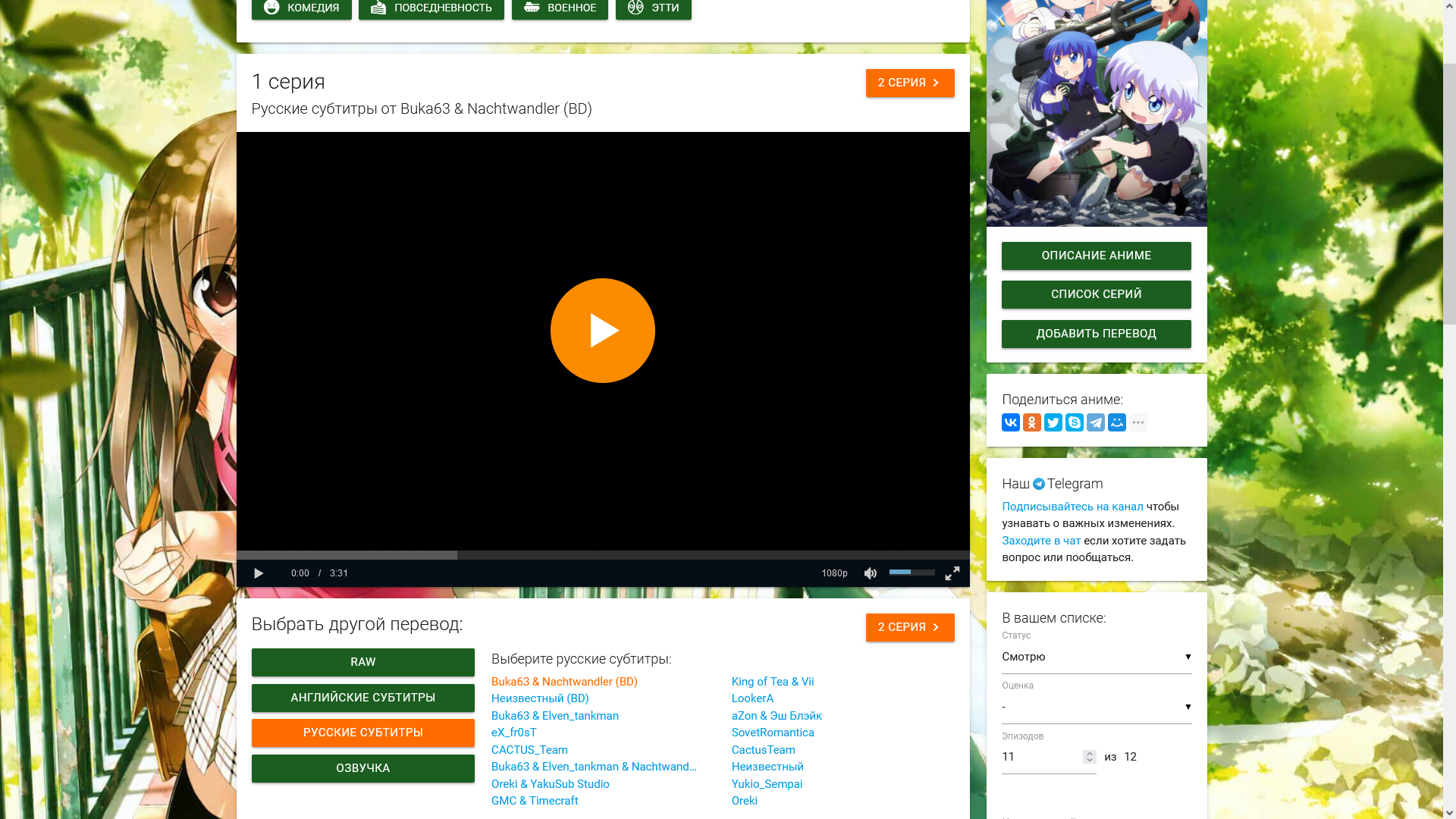Adjust the volume slider
Screen dimensions: 1456x819
(x=912, y=573)
